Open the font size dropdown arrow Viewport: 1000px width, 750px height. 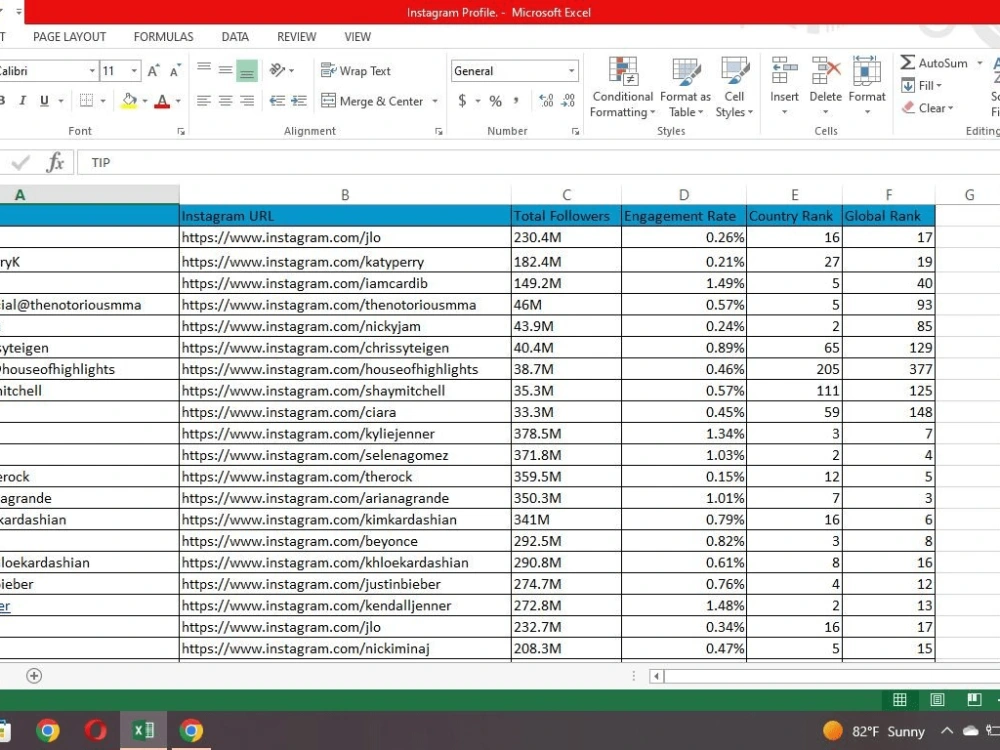click(134, 71)
